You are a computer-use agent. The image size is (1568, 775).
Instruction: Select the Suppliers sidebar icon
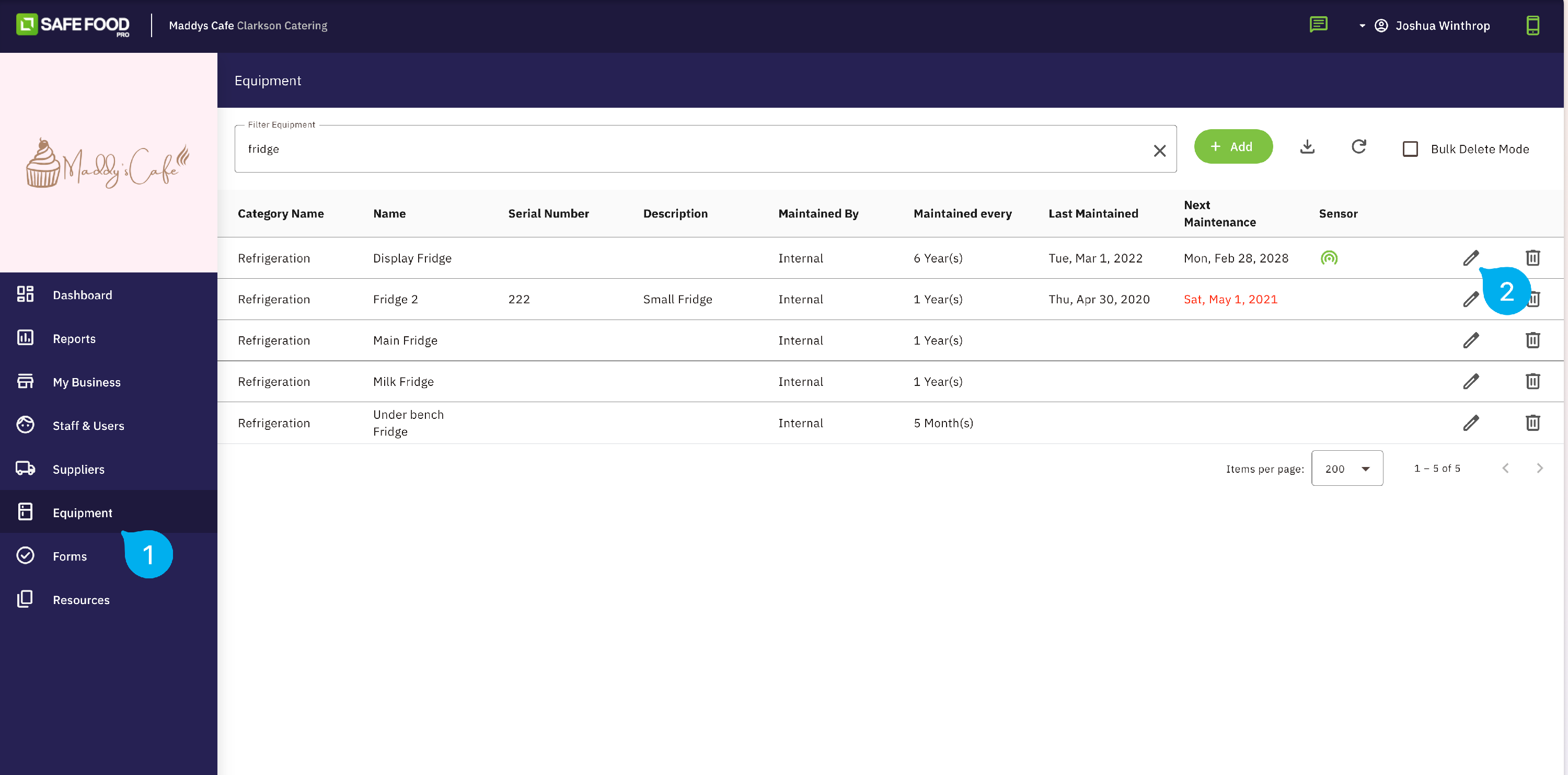coord(25,469)
